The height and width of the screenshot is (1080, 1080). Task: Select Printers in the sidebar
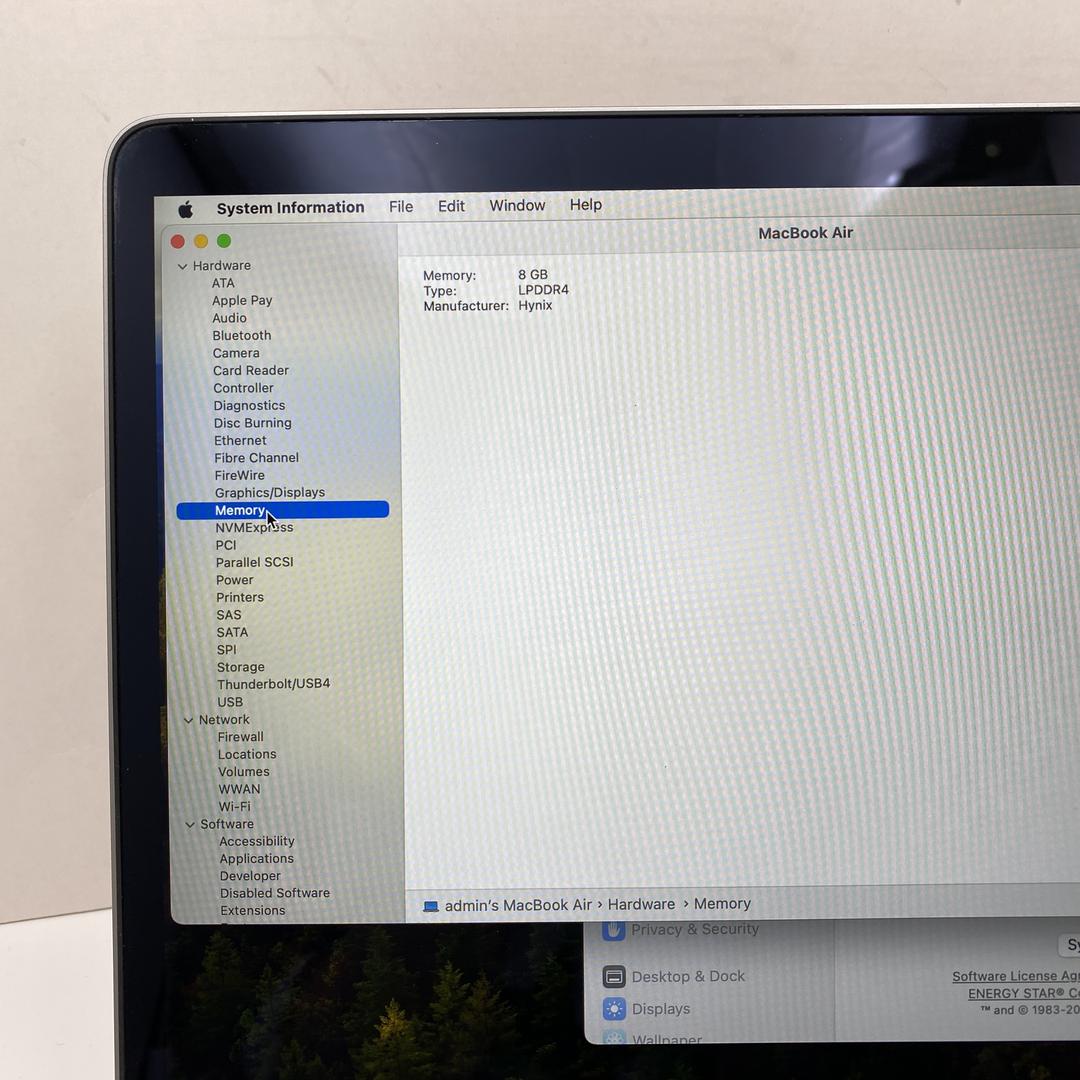click(x=240, y=598)
